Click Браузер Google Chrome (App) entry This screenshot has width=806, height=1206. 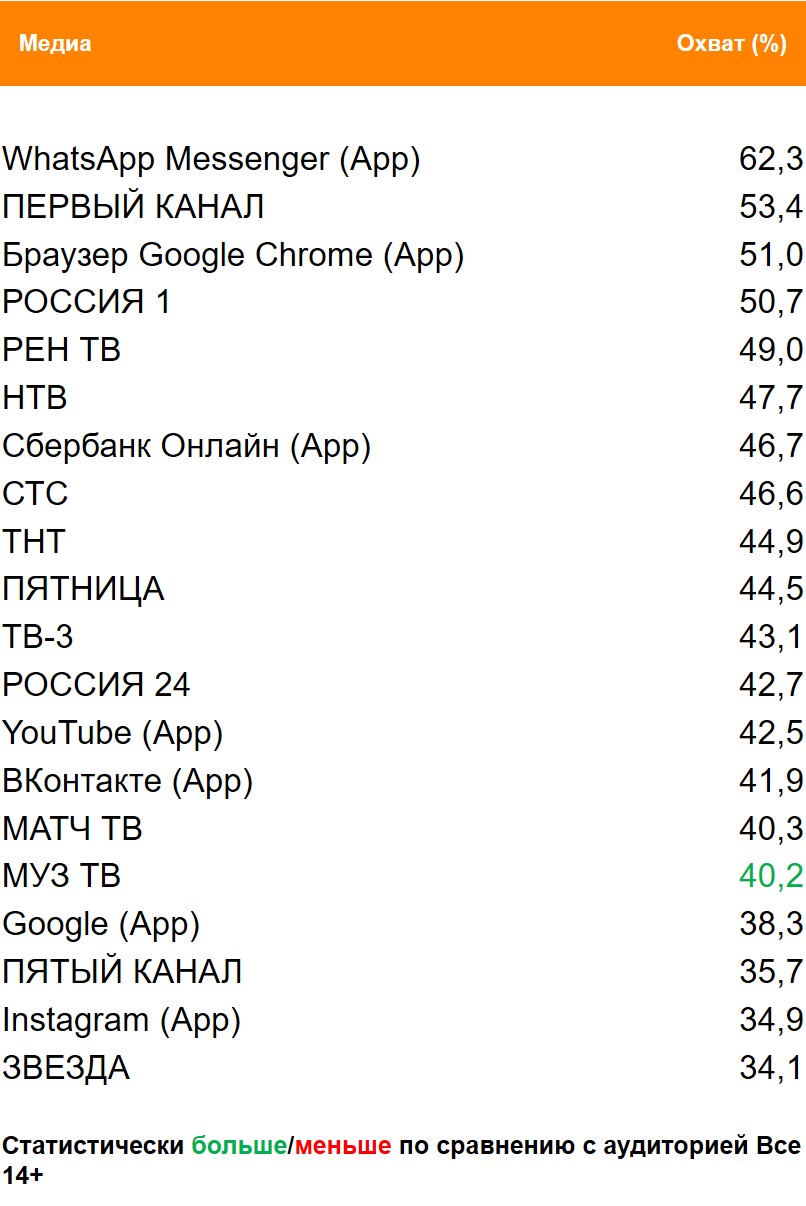[x=233, y=255]
